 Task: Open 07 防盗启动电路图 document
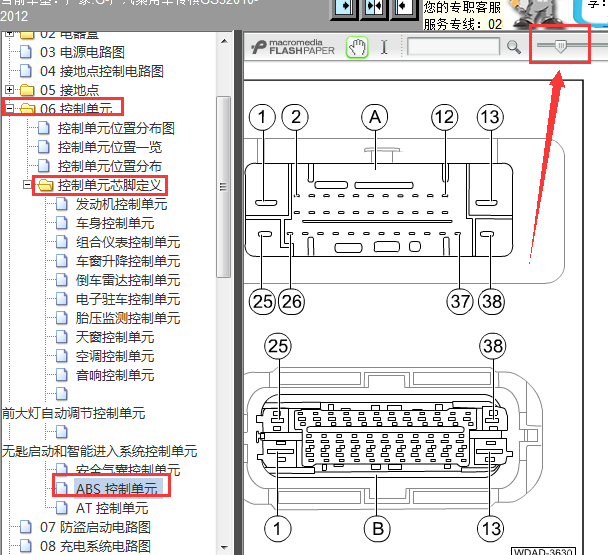(x=95, y=527)
